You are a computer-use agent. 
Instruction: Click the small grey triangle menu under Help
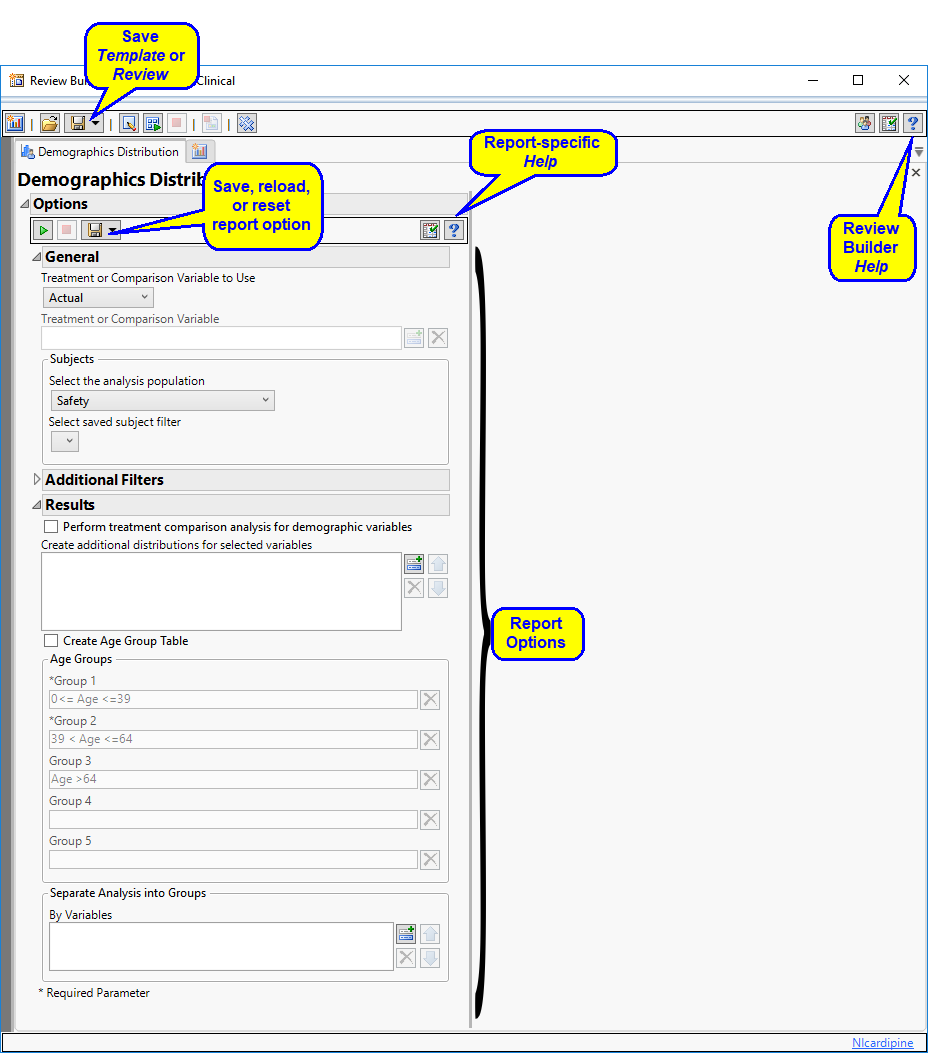[919, 152]
